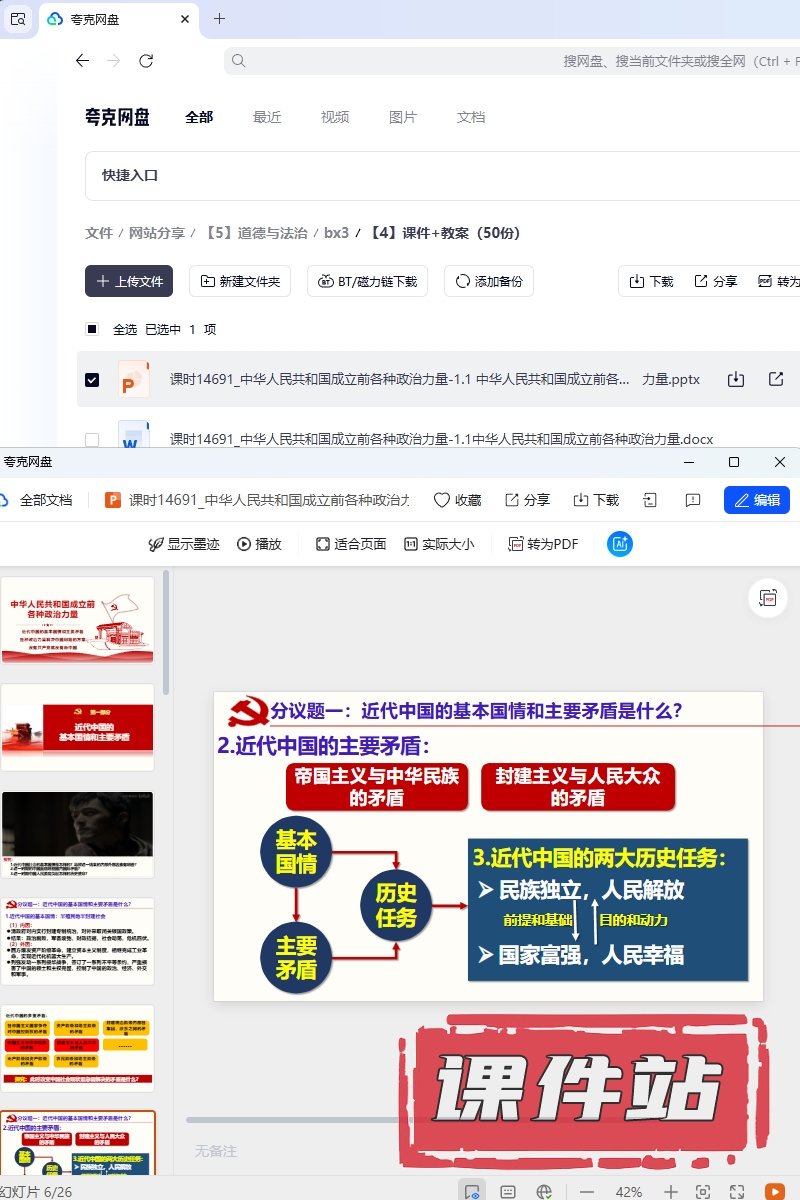Screen dimensions: 800x1200
Task: Click the blue AI assistant icon
Action: 620,544
